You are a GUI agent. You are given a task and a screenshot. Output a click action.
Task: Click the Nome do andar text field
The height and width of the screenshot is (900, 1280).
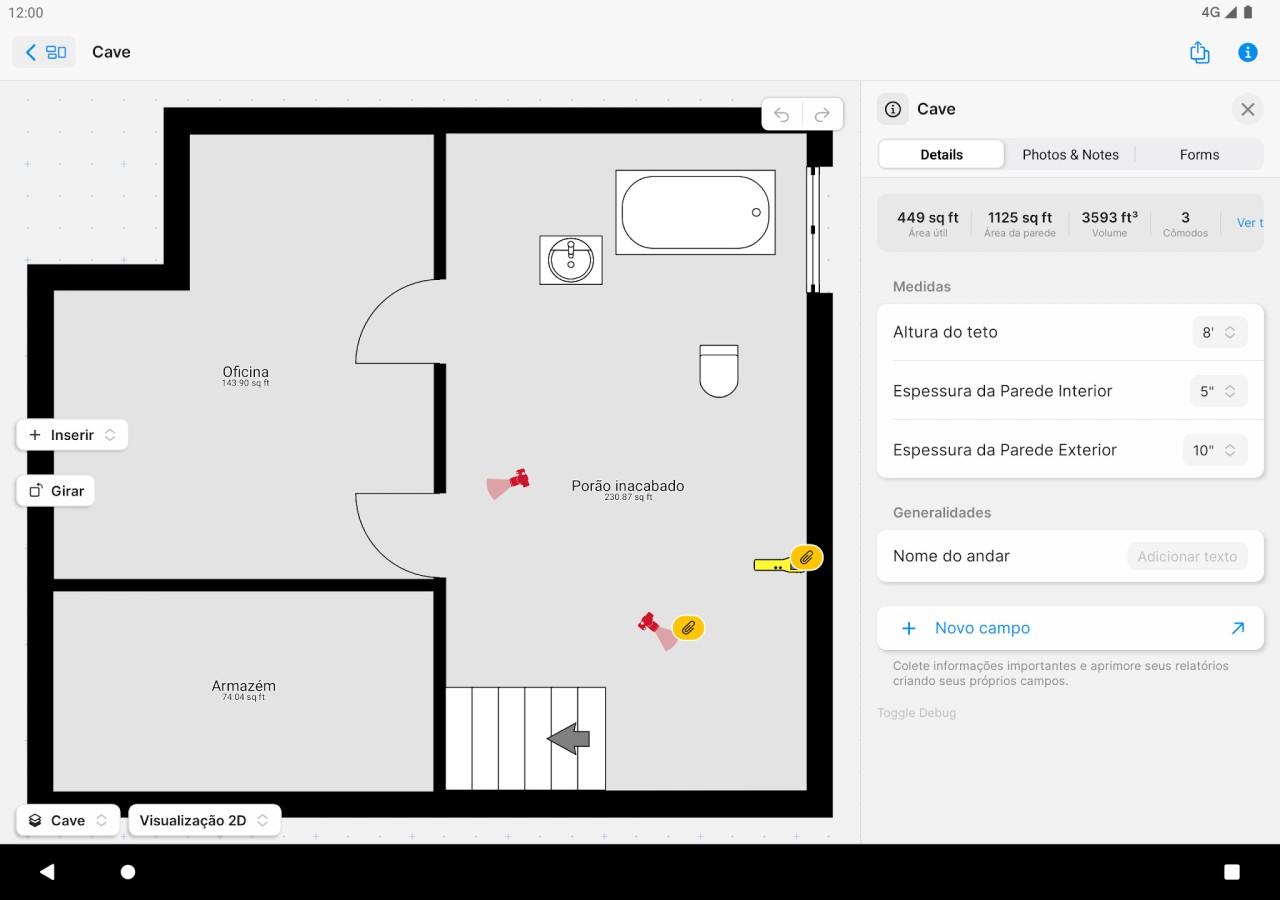click(x=1186, y=557)
